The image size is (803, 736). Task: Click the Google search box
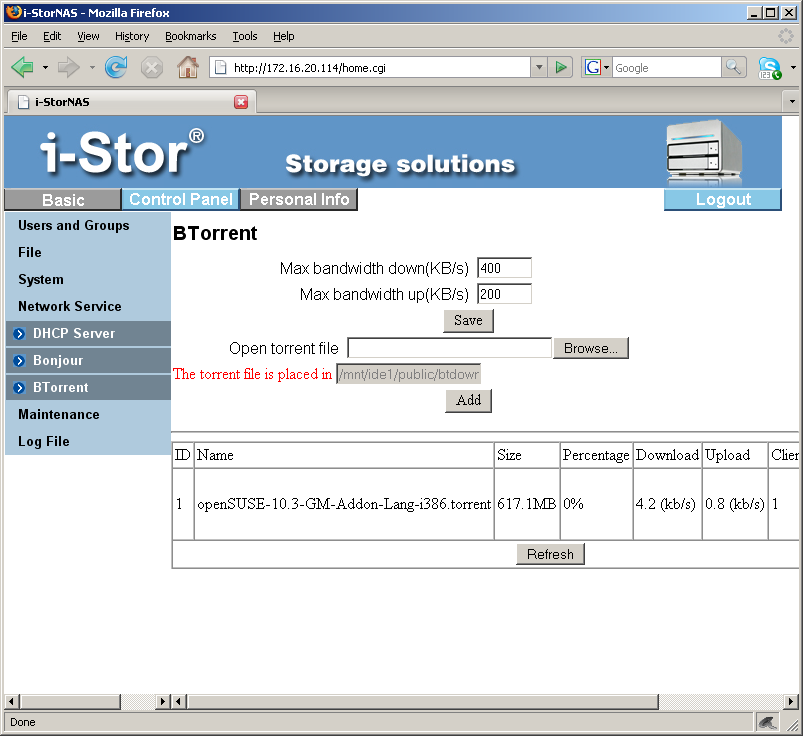pos(667,68)
